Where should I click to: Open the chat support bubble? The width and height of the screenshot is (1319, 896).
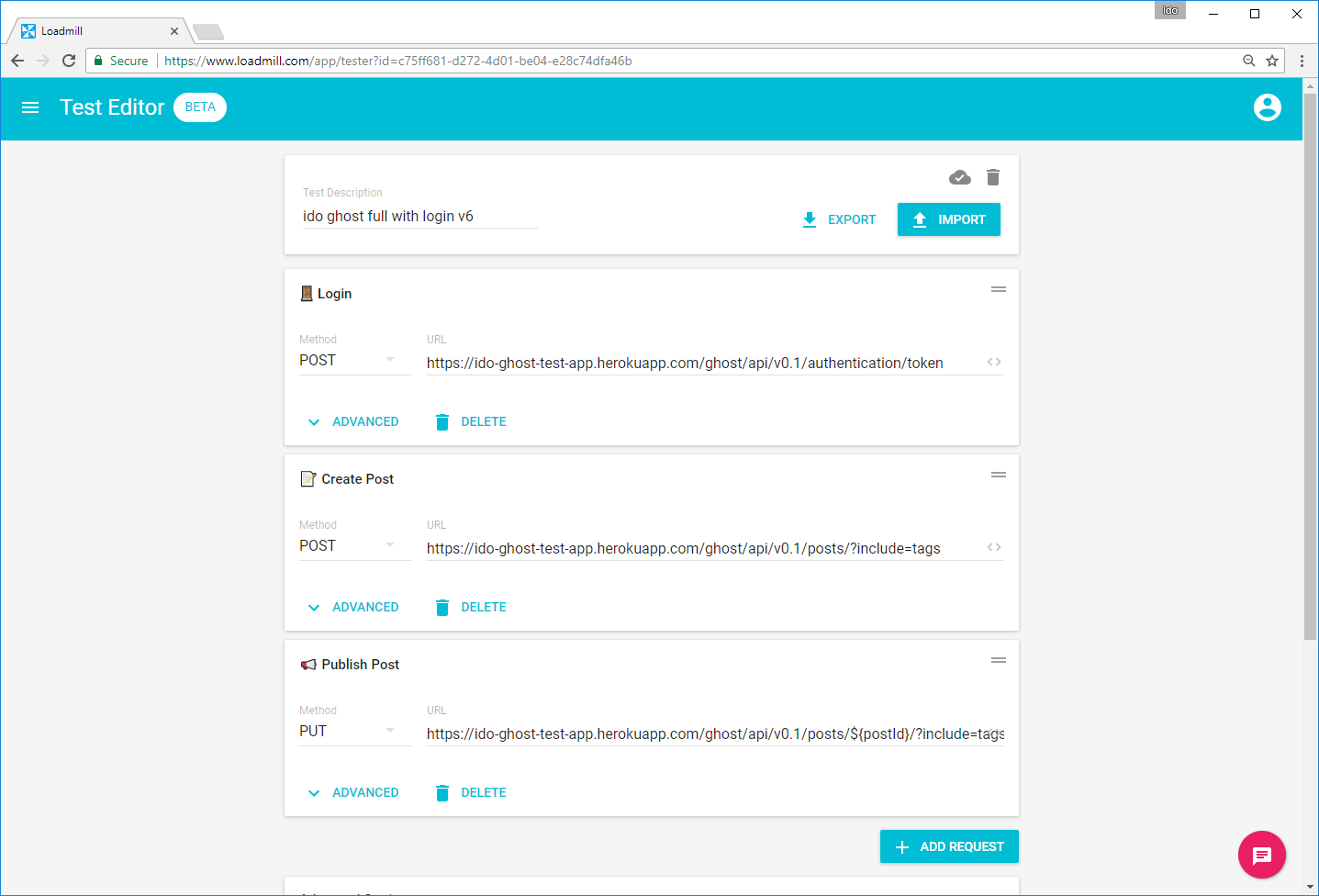1262,856
